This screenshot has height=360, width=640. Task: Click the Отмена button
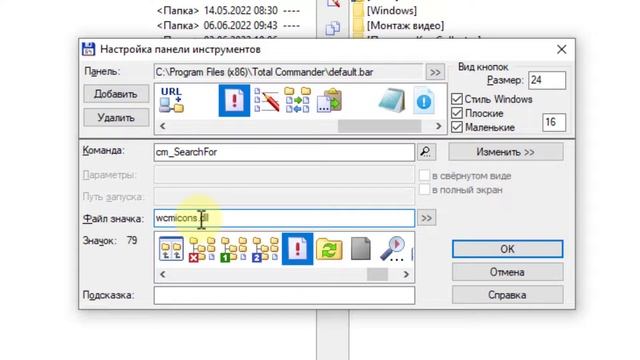(507, 272)
